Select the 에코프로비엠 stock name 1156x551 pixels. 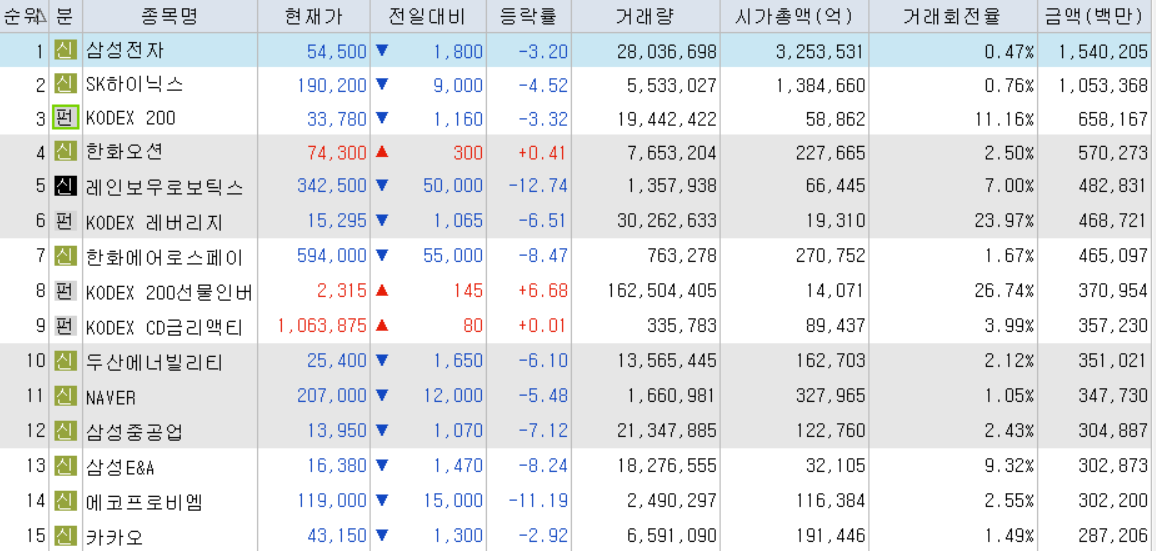tap(144, 502)
